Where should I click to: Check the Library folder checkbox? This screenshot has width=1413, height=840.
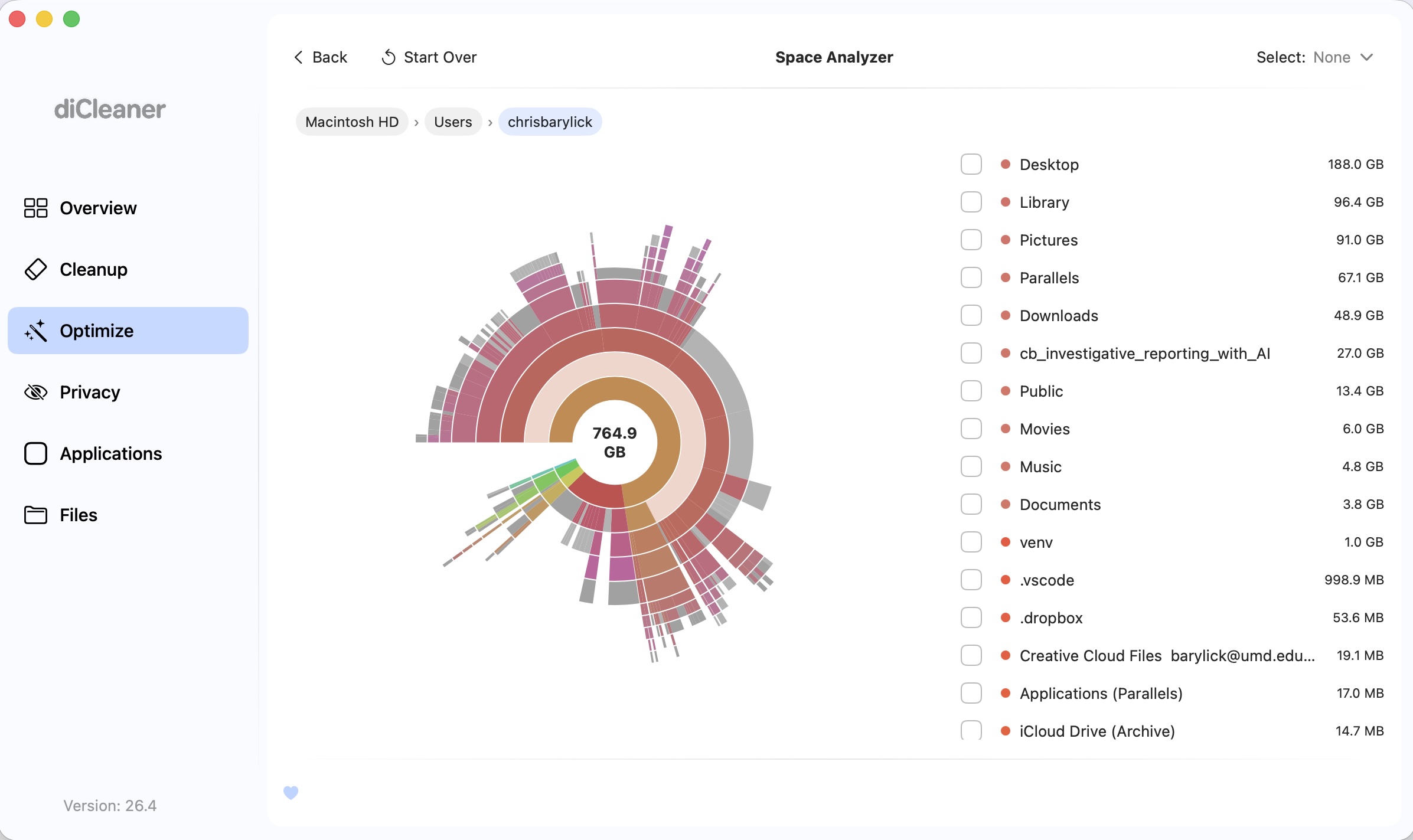click(x=971, y=202)
